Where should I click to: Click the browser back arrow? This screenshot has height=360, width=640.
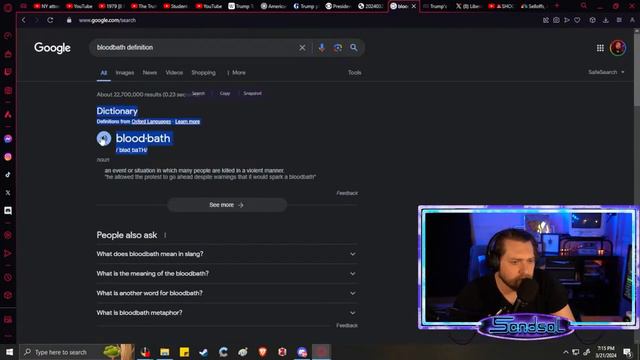(x=24, y=20)
